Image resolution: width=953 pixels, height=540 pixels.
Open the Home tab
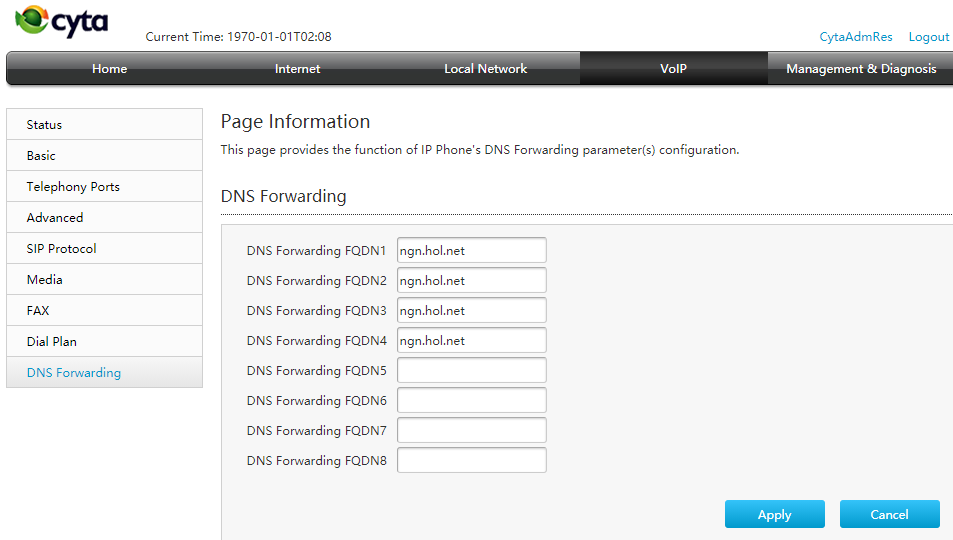[109, 69]
